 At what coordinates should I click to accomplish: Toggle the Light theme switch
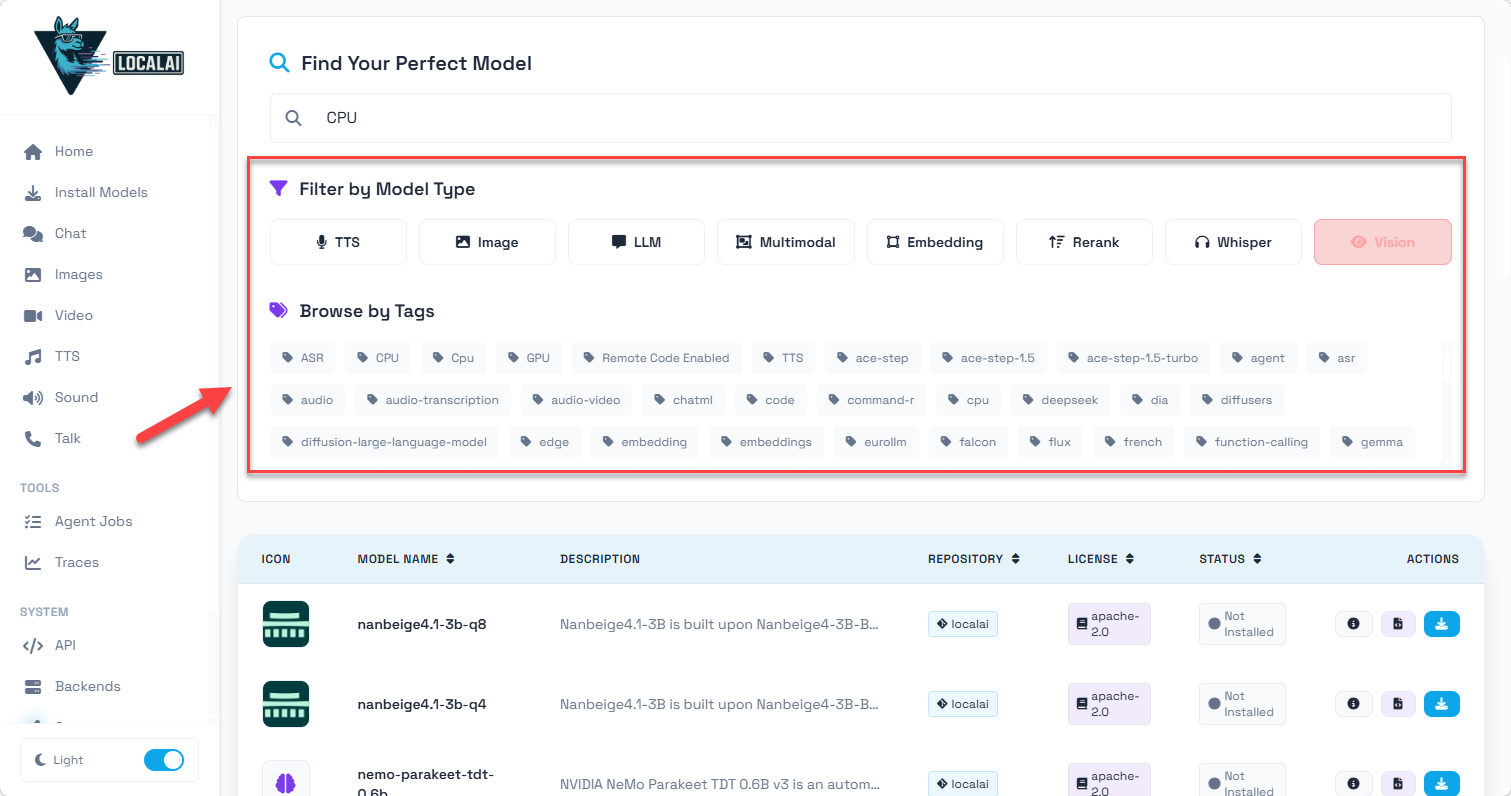(164, 760)
